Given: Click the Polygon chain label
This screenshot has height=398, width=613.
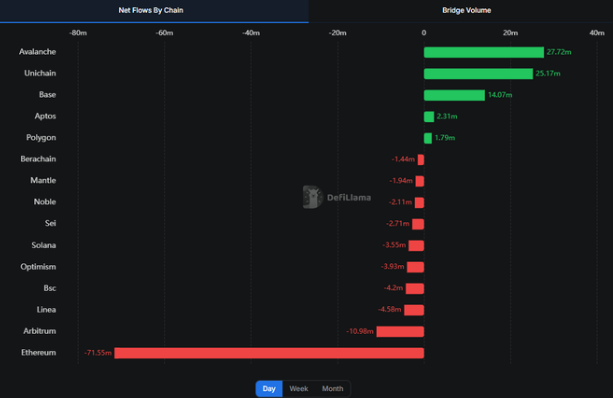Looking at the screenshot, I should click(x=41, y=138).
